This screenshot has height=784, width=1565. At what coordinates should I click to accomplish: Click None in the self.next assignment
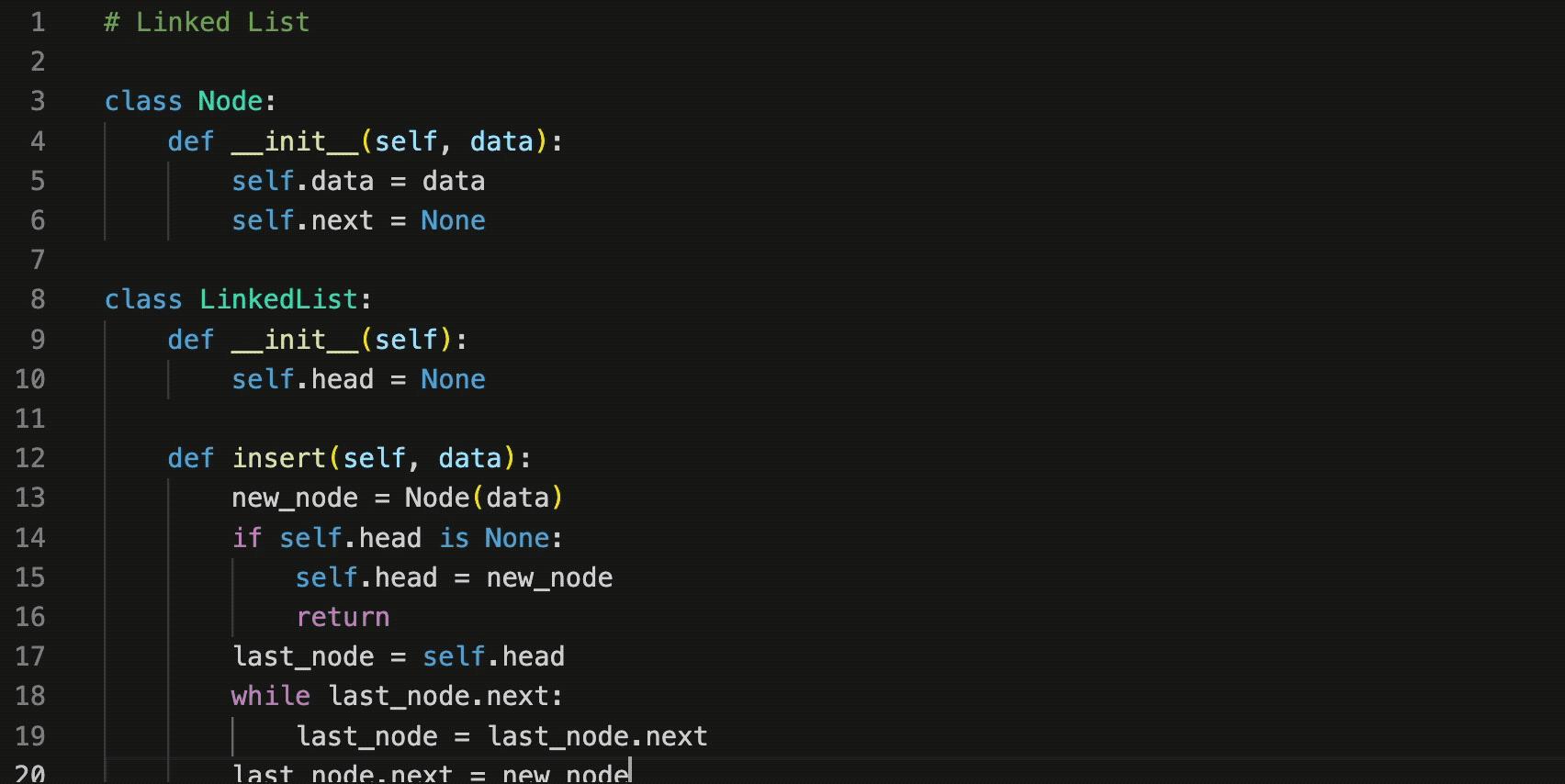[453, 220]
